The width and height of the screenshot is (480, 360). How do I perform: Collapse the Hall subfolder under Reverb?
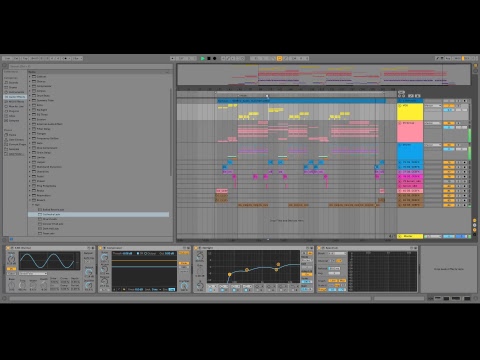click(x=33, y=205)
